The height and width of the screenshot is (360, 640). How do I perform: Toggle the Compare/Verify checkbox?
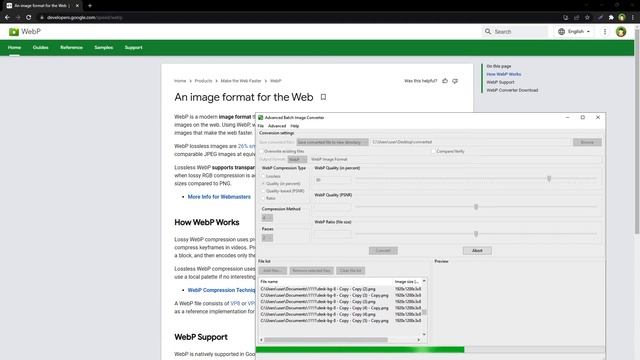(x=434, y=151)
